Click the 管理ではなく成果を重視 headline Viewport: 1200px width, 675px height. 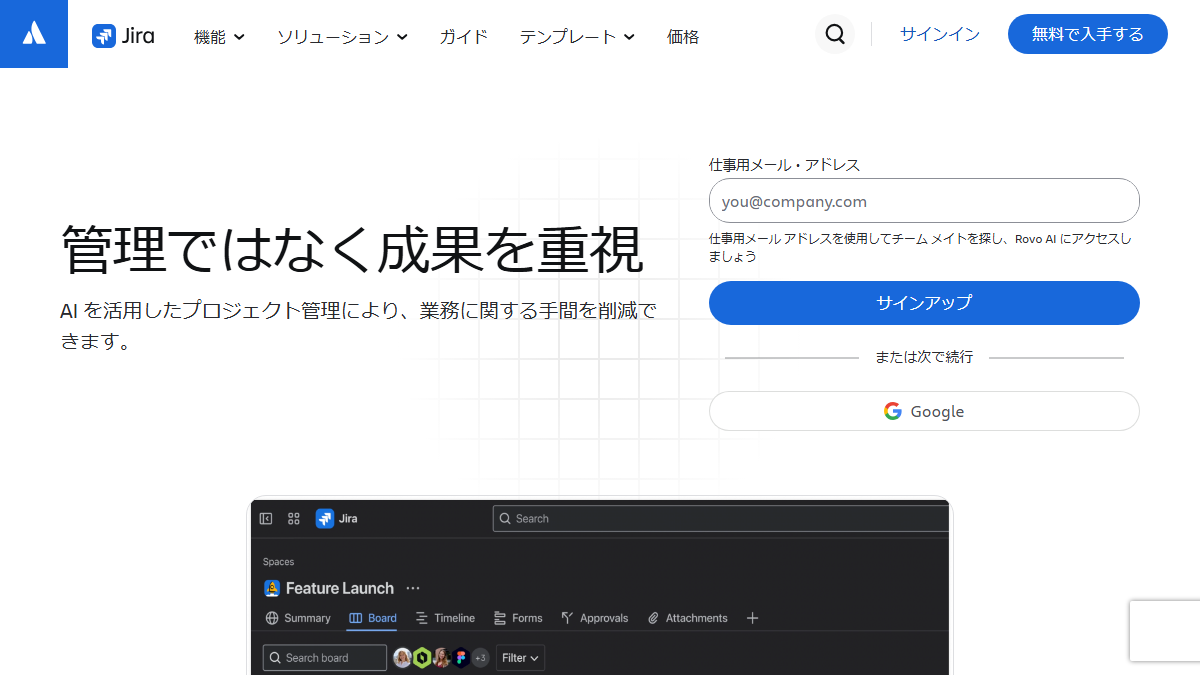[352, 250]
